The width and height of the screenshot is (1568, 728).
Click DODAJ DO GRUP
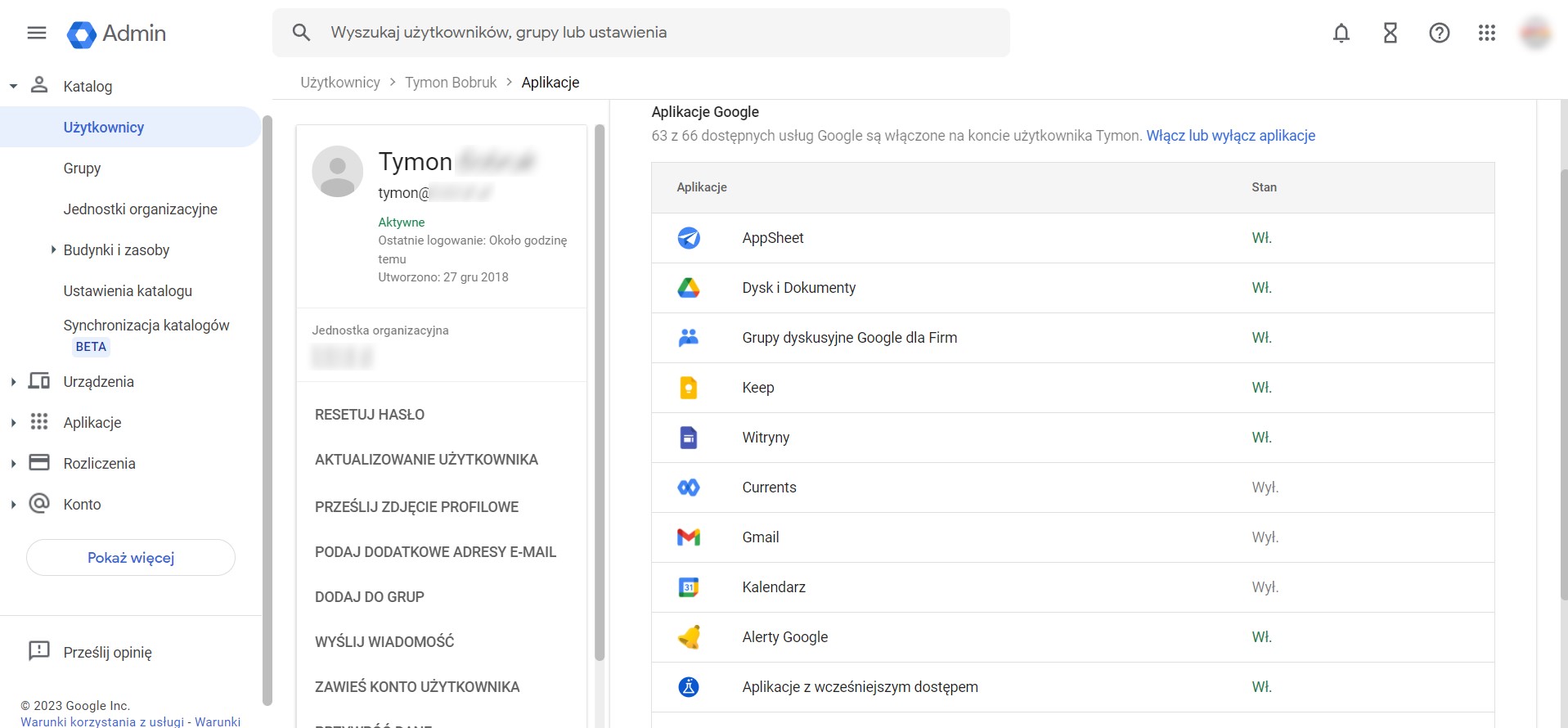coord(370,597)
